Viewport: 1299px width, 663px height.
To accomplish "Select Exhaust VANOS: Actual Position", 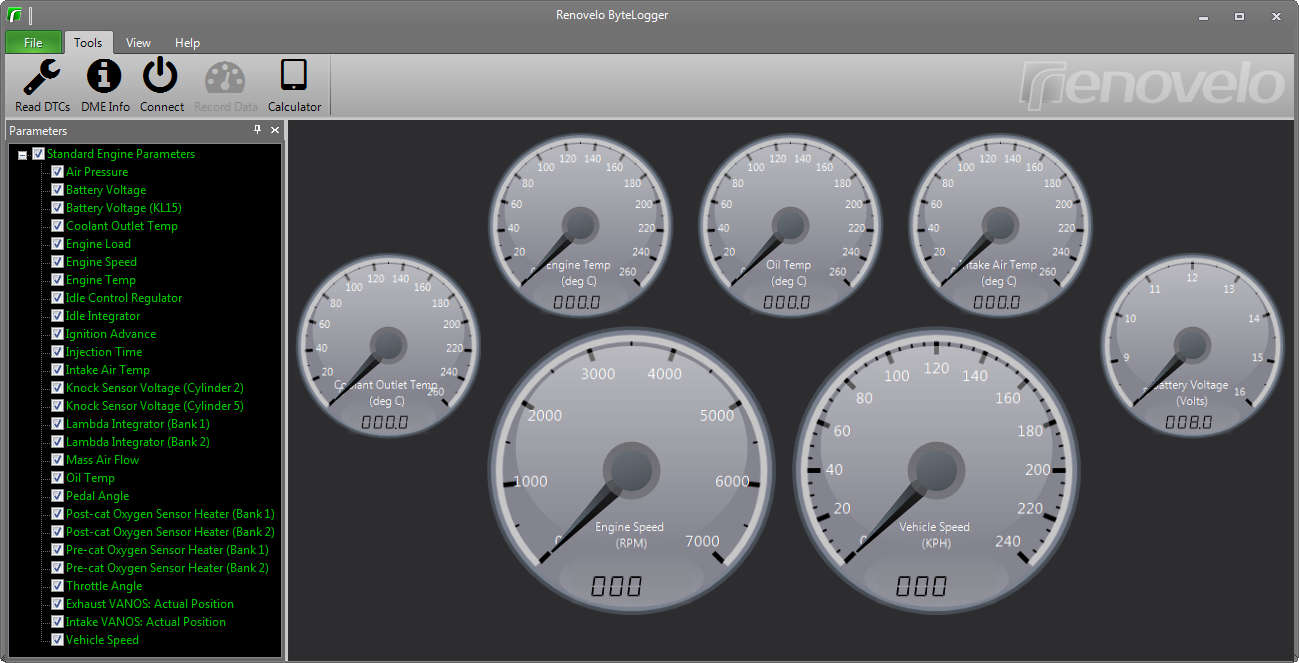I will (150, 604).
